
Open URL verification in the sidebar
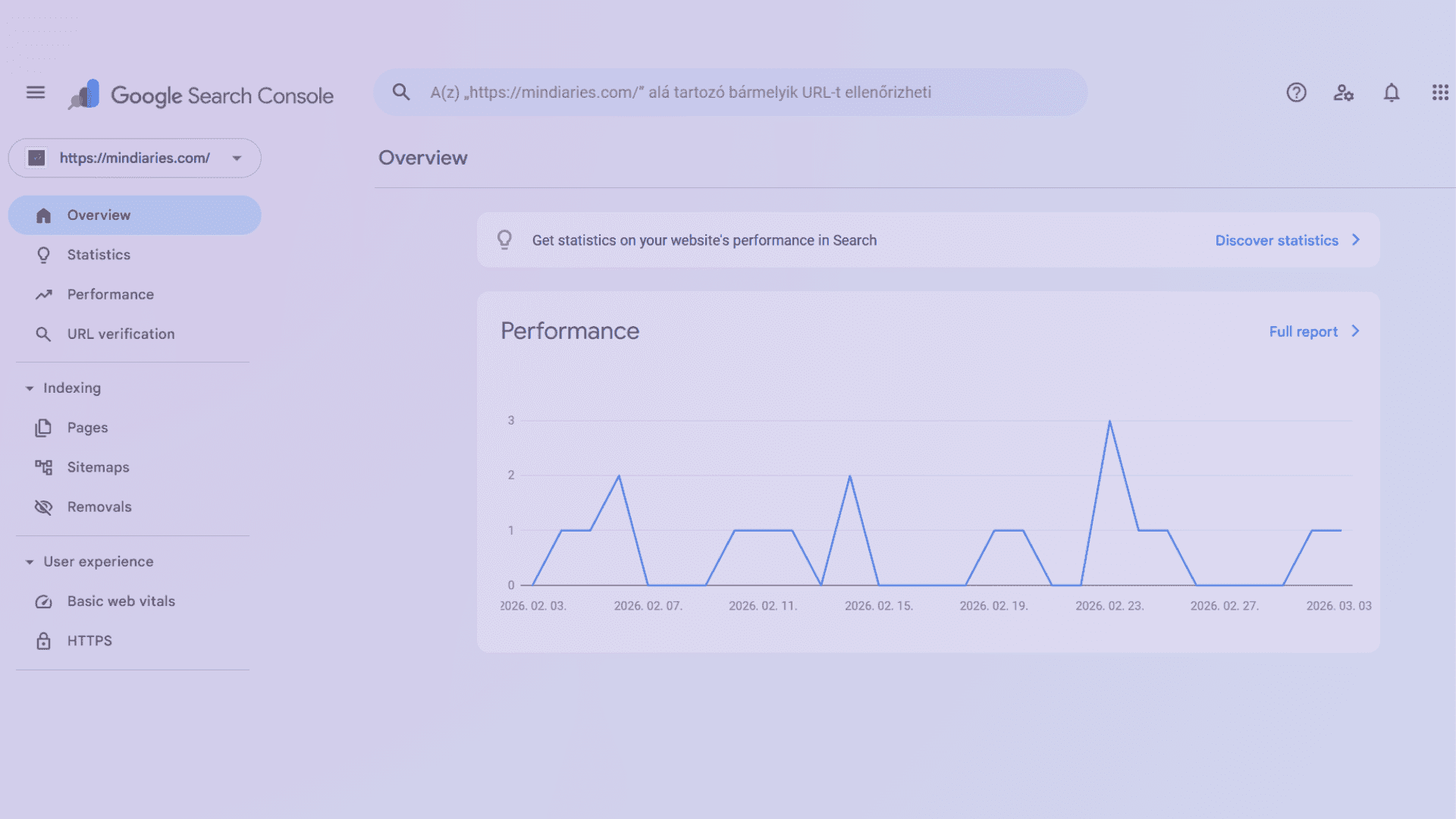coord(135,334)
